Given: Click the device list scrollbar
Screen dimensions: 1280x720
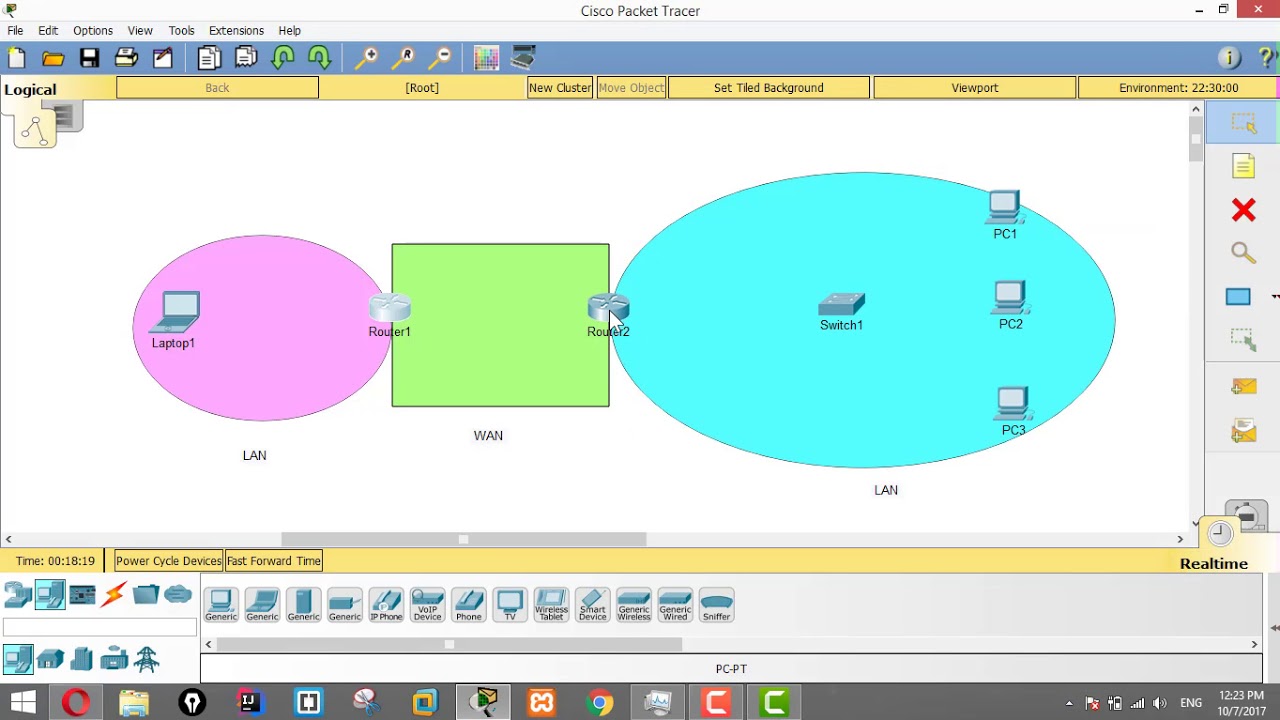Looking at the screenshot, I should [x=450, y=644].
